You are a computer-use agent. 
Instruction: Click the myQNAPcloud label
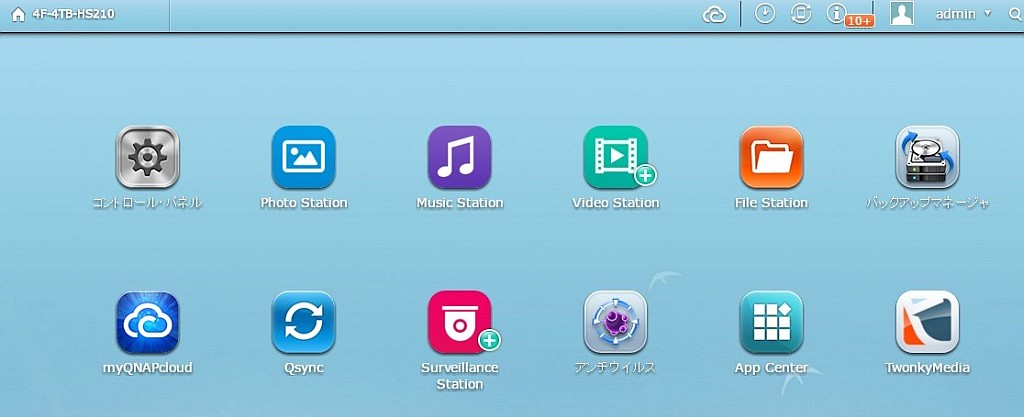(148, 368)
